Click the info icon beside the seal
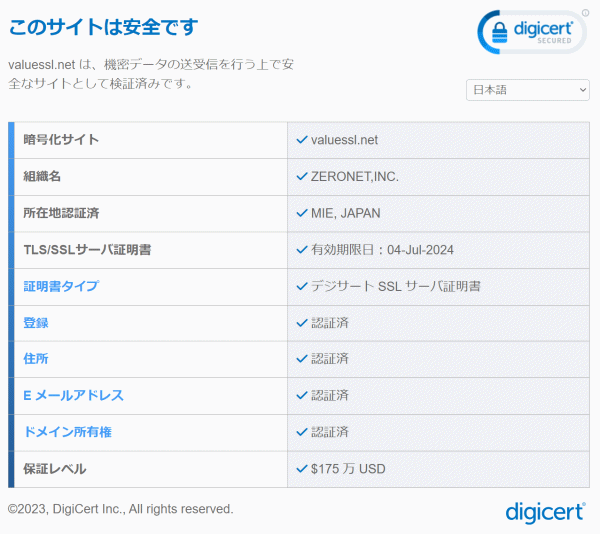The width and height of the screenshot is (600, 534). [x=585, y=13]
